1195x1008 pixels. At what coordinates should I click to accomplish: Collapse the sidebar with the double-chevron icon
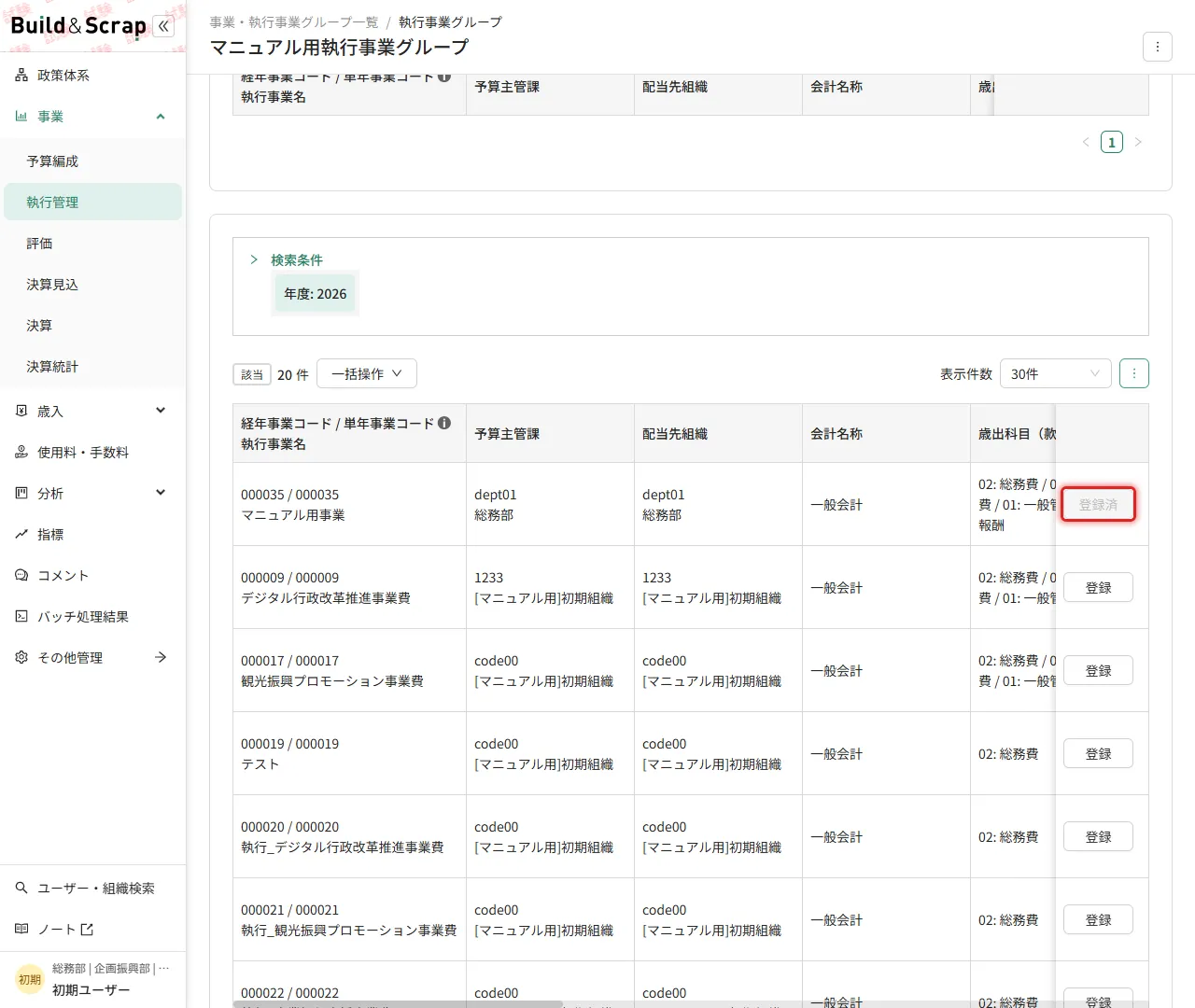(163, 26)
